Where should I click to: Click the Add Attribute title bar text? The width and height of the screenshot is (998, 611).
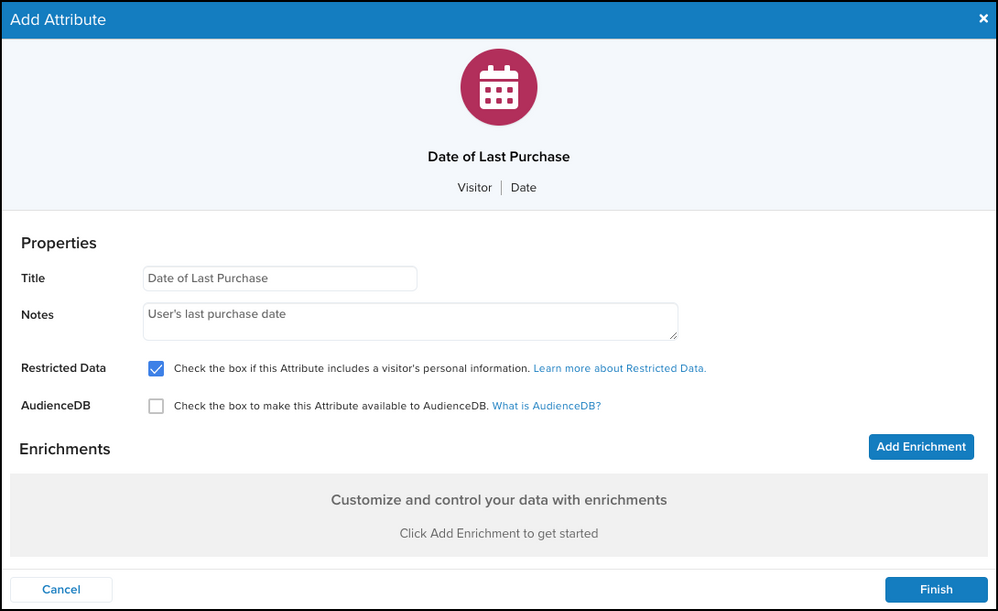58,19
